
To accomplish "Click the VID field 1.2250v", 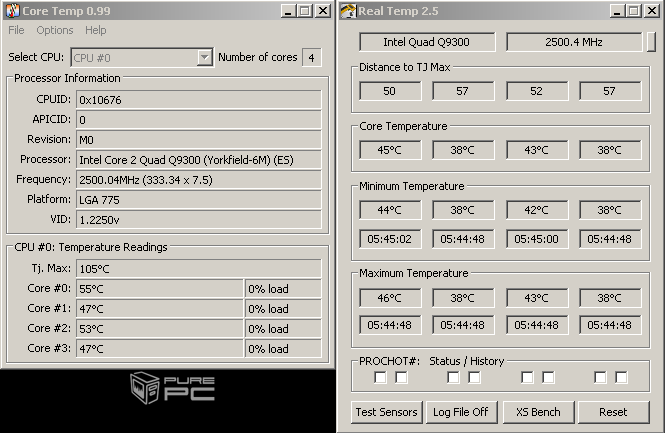I will [198, 220].
